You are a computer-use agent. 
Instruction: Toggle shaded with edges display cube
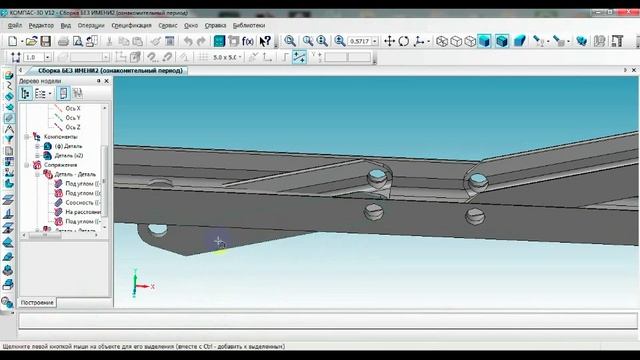pos(502,41)
